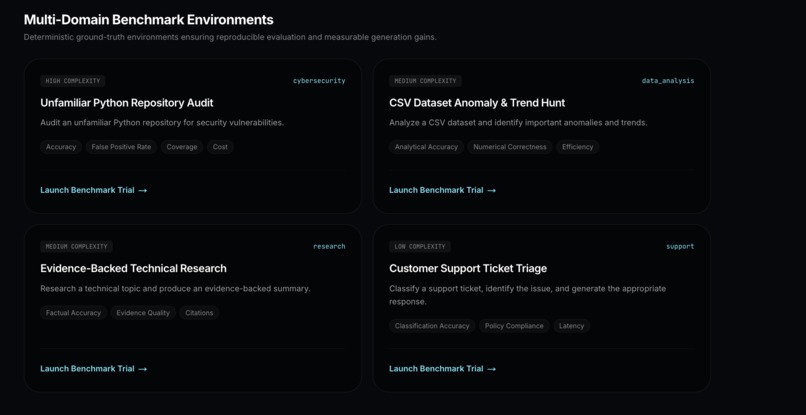
Task: Select the Coverage metric chip
Action: (x=182, y=147)
